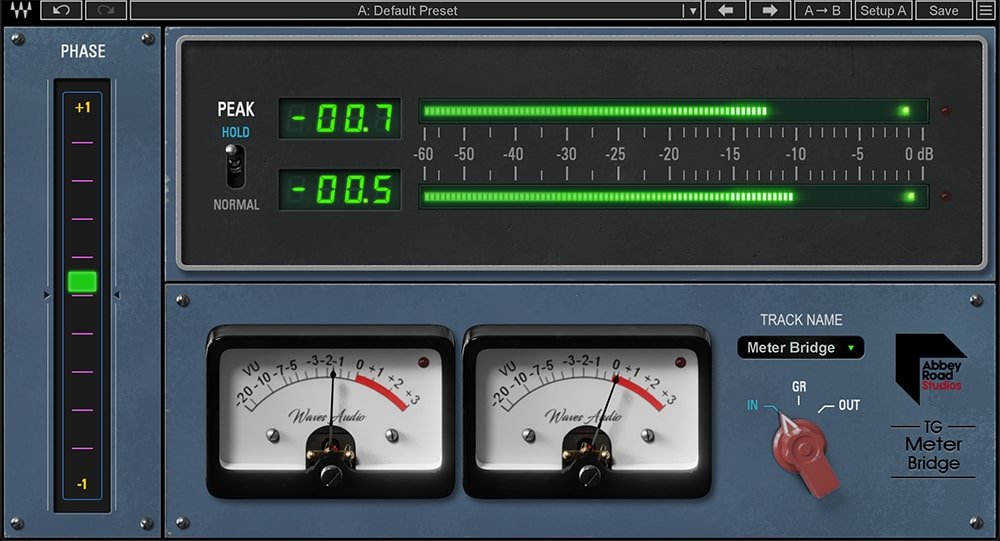Select IN on the meter source selector

tap(753, 405)
